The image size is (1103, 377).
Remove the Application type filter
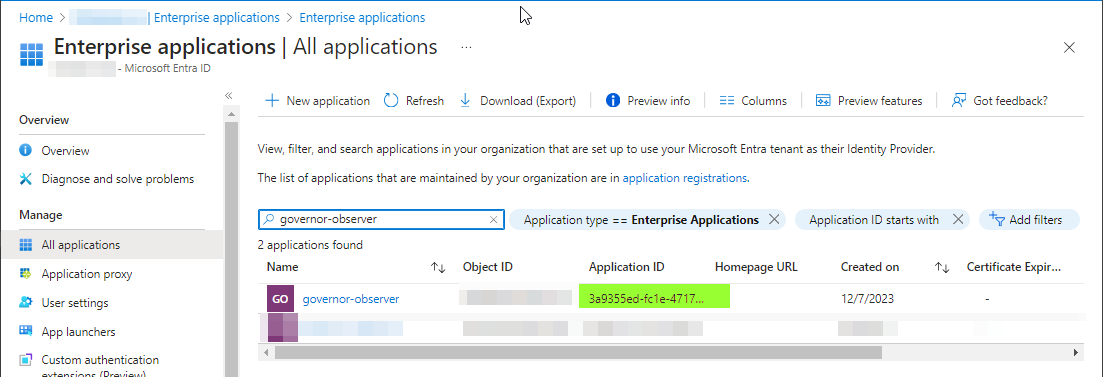[774, 219]
